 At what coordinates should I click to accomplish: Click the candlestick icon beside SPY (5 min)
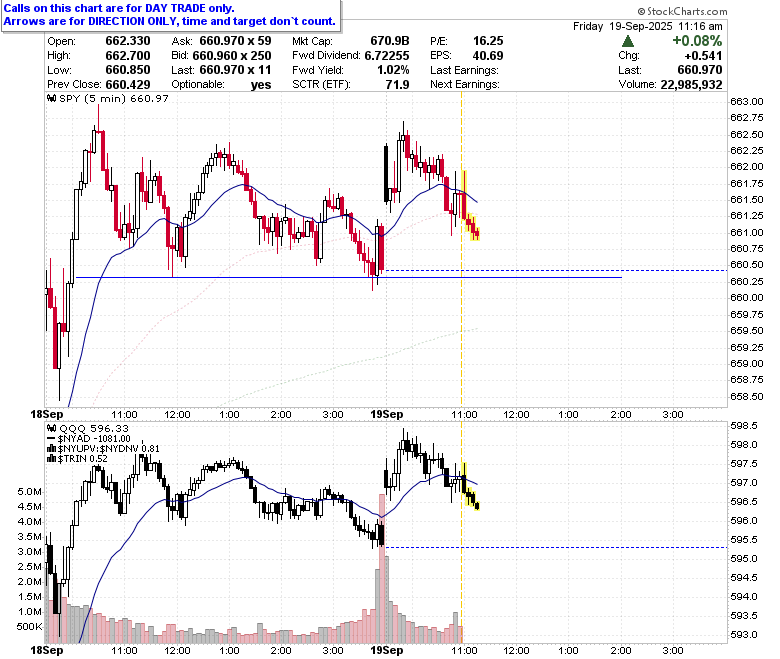pyautogui.click(x=51, y=98)
